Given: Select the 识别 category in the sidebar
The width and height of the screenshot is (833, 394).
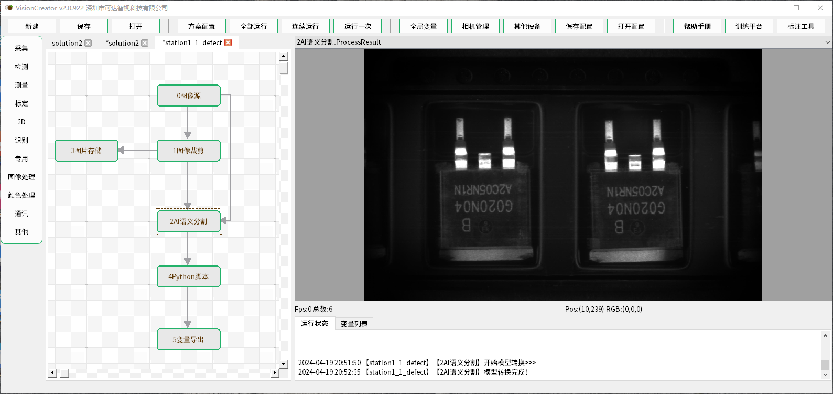Looking at the screenshot, I should [x=21, y=140].
